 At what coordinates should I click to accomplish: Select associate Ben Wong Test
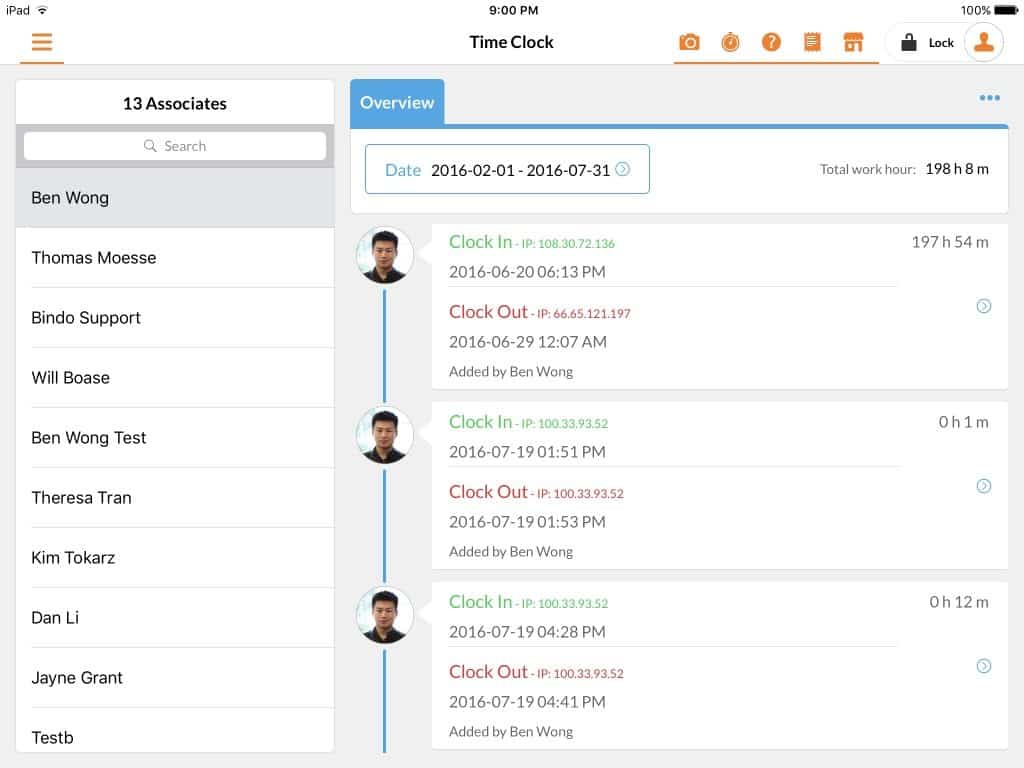(175, 438)
